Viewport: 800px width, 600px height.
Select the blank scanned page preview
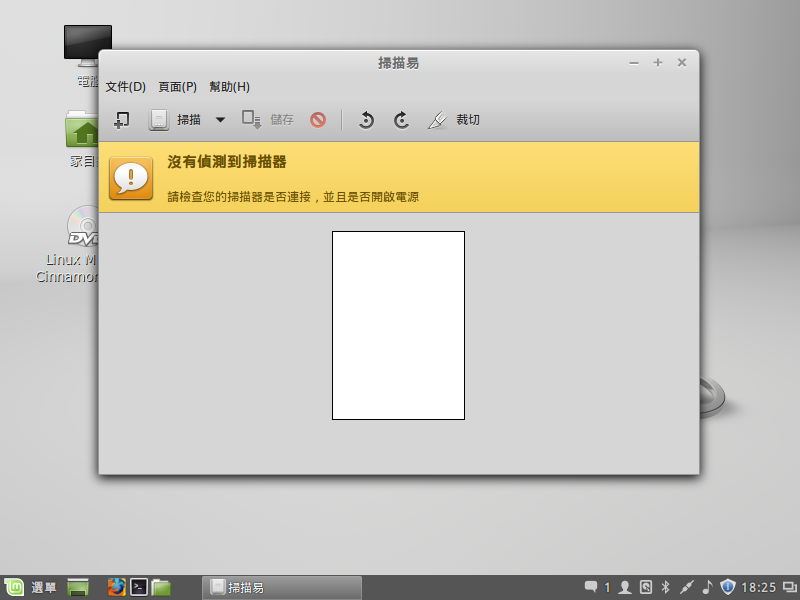coord(398,325)
